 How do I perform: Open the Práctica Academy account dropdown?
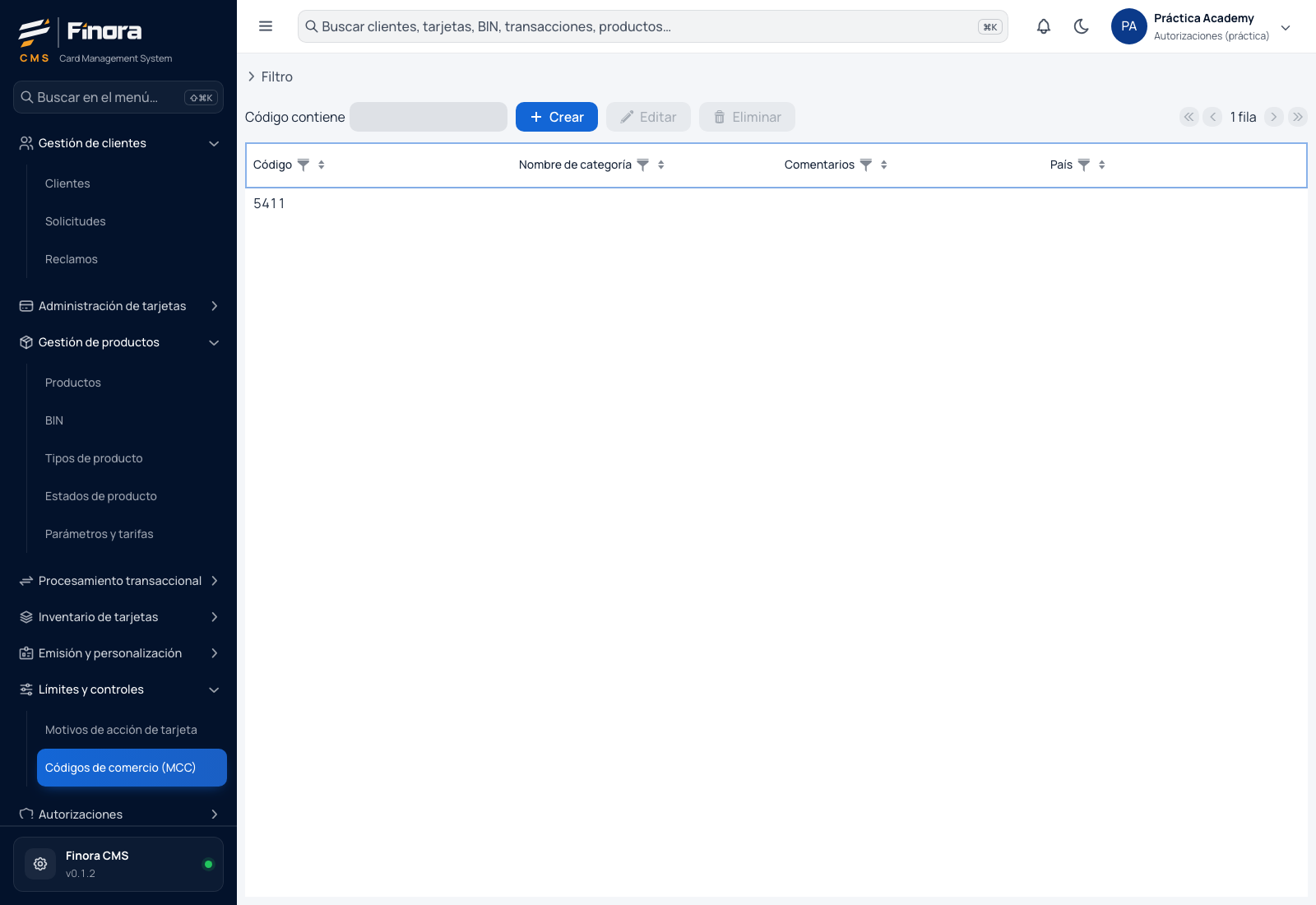(1286, 27)
